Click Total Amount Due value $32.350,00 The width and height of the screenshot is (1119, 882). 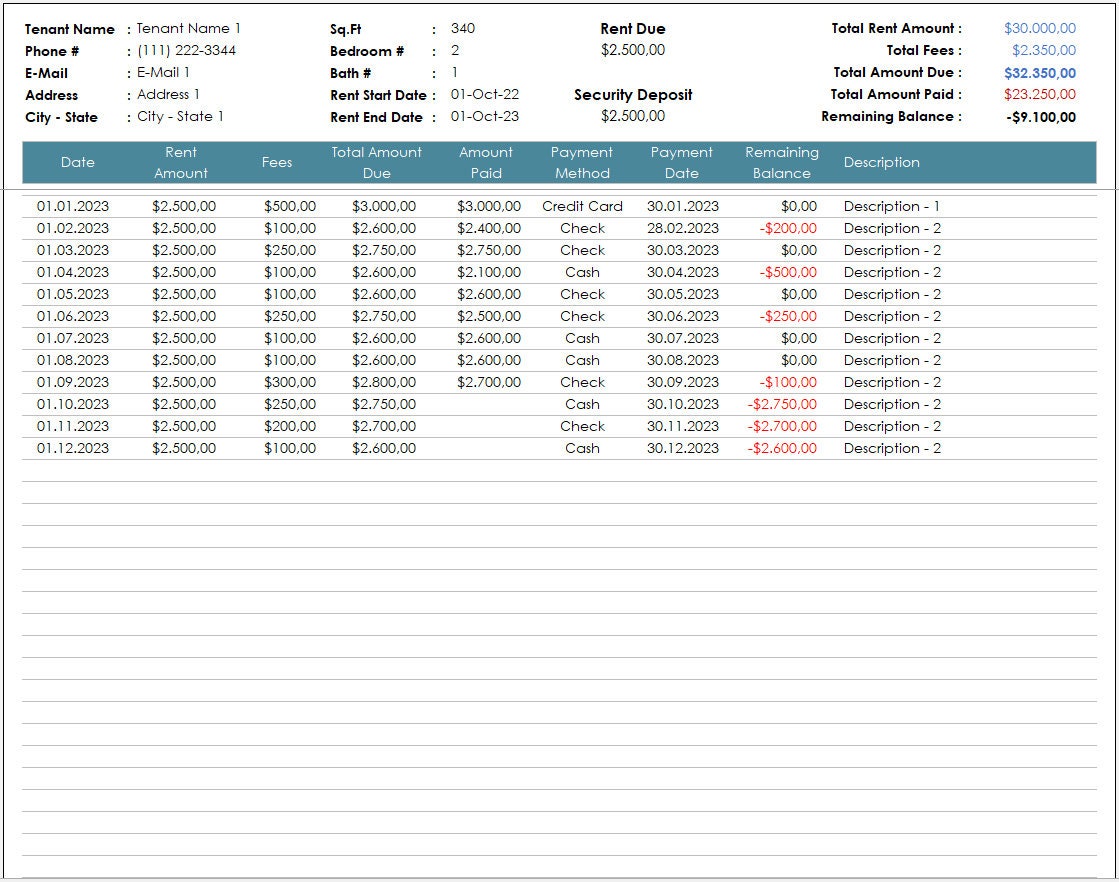pyautogui.click(x=1040, y=73)
